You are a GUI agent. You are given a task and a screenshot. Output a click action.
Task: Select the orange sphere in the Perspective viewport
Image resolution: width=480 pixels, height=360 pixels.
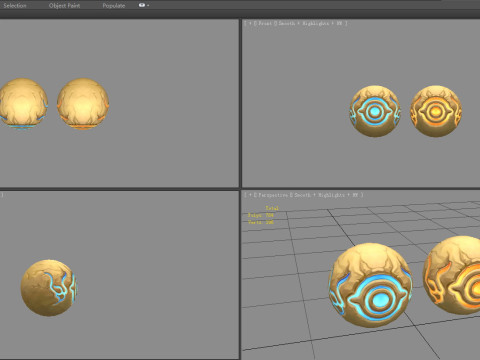(452, 275)
